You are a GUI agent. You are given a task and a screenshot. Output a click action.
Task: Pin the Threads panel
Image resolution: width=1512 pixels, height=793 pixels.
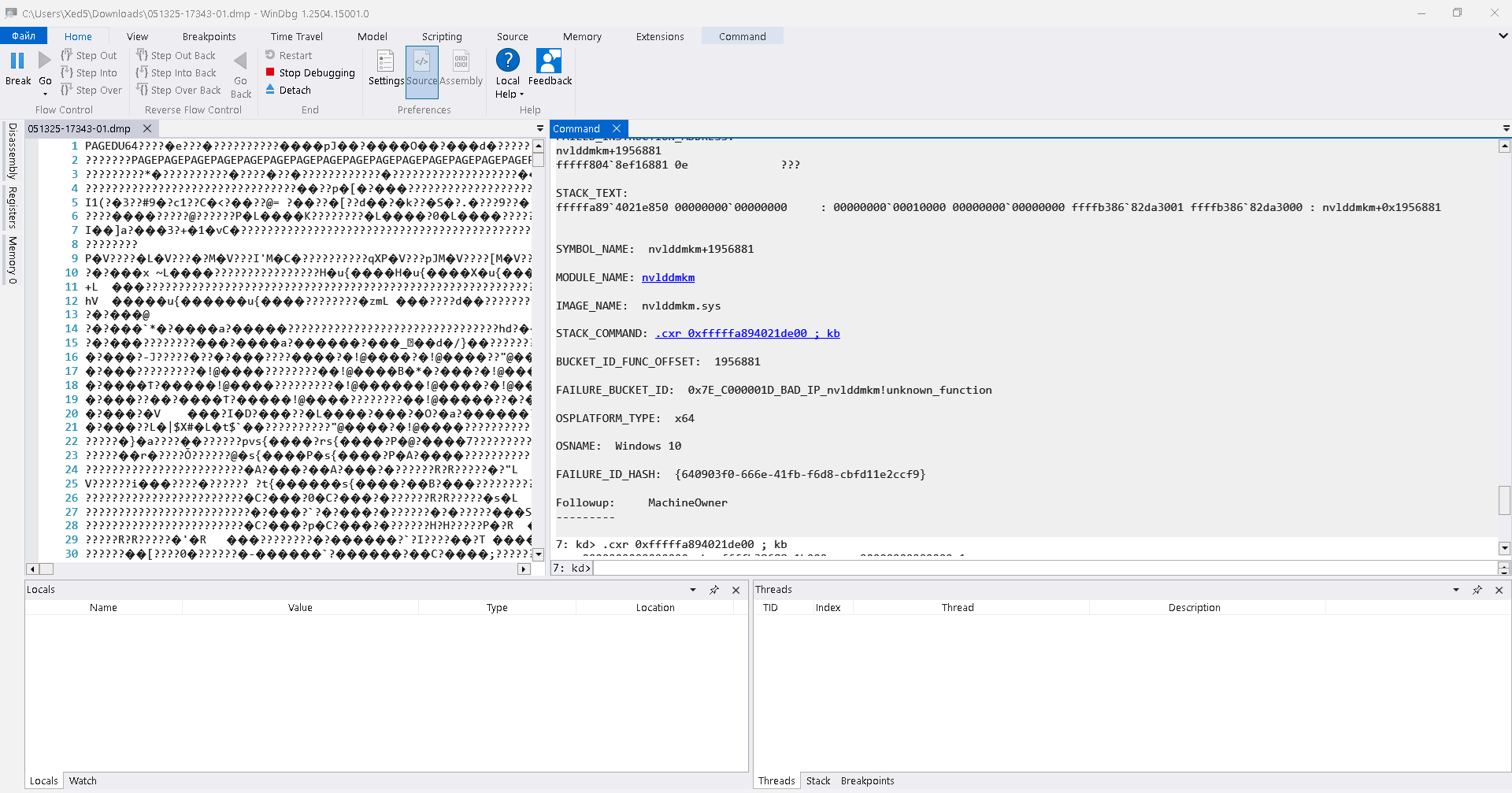click(x=1477, y=589)
